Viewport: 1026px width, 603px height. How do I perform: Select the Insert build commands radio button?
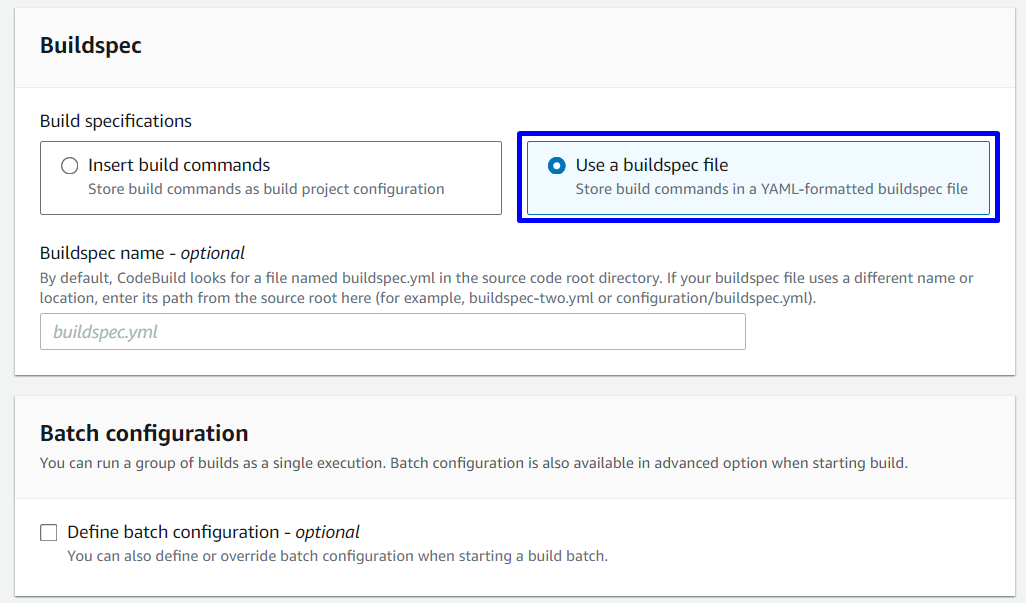(69, 166)
